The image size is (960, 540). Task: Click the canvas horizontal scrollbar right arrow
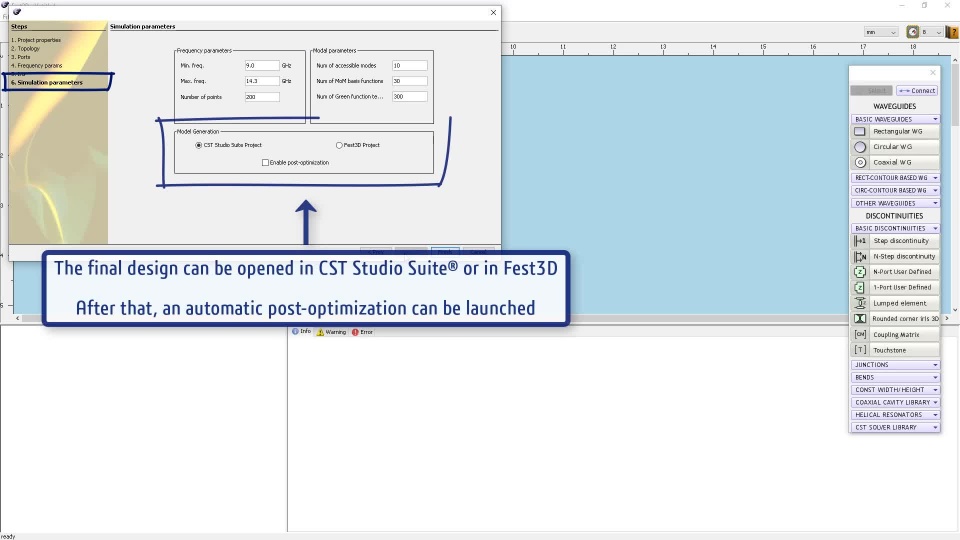[947, 318]
